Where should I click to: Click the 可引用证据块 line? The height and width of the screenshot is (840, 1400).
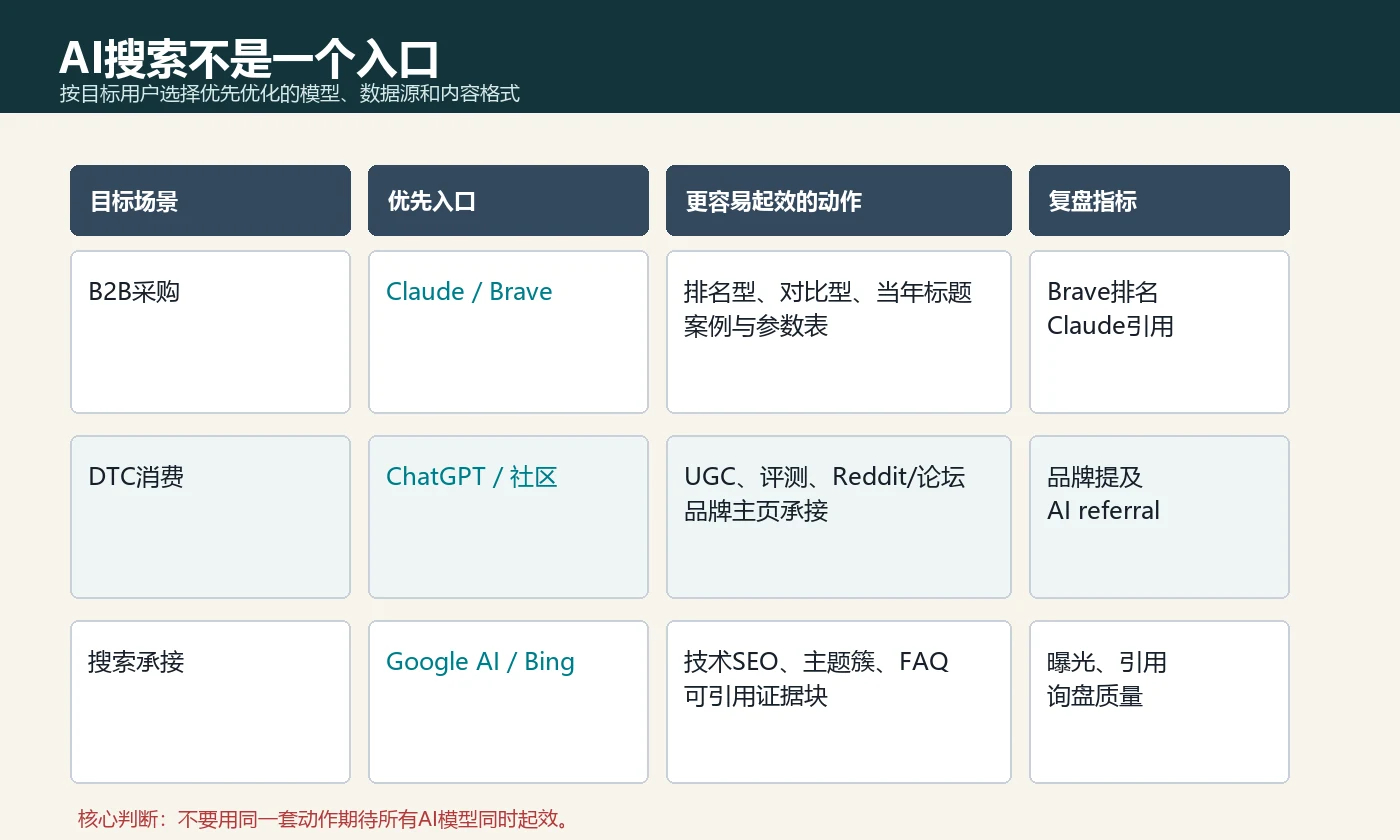[756, 696]
